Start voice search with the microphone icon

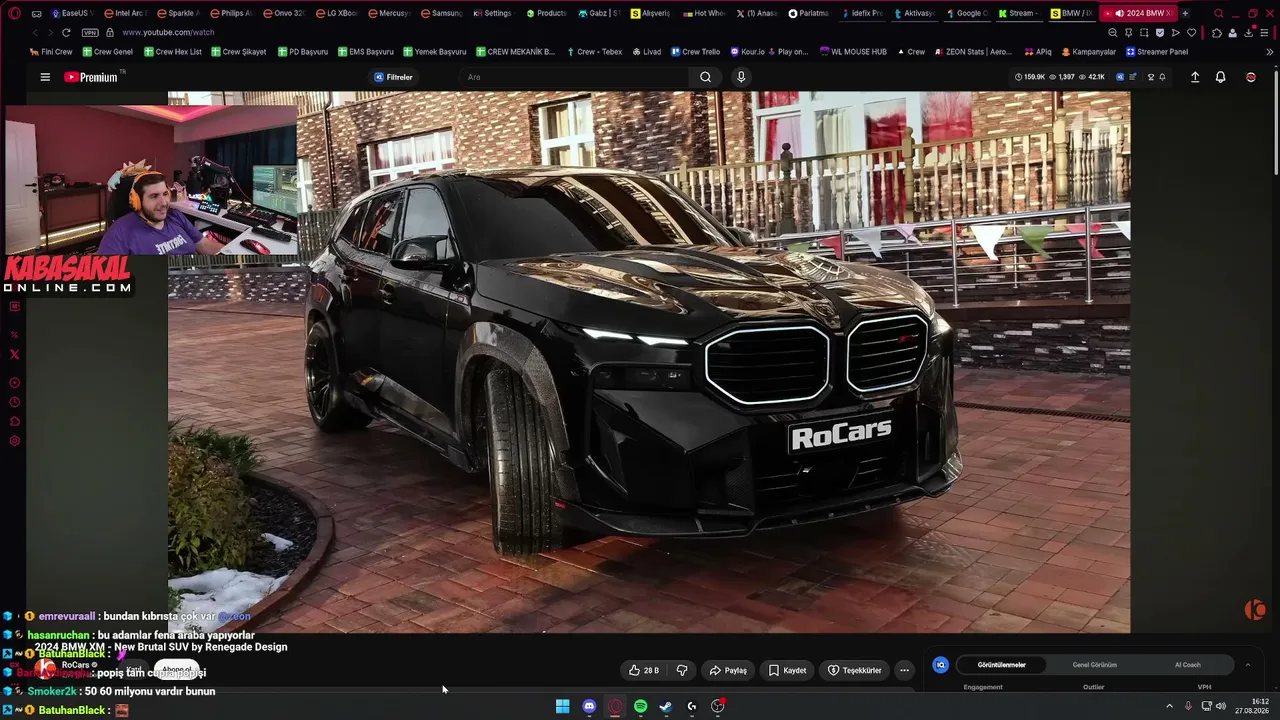pos(741,77)
